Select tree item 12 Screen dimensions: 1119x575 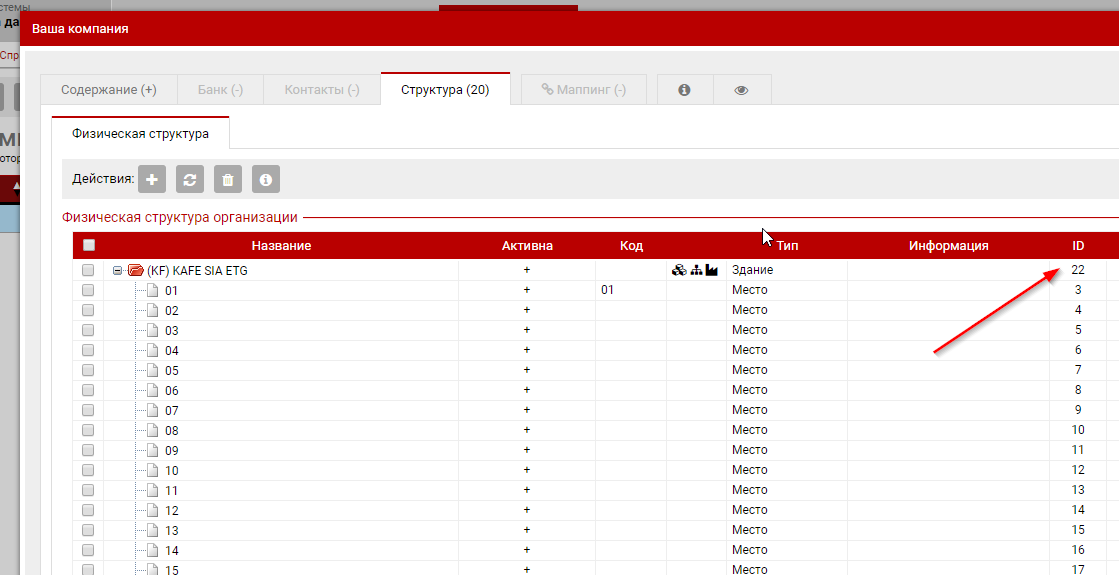(172, 510)
